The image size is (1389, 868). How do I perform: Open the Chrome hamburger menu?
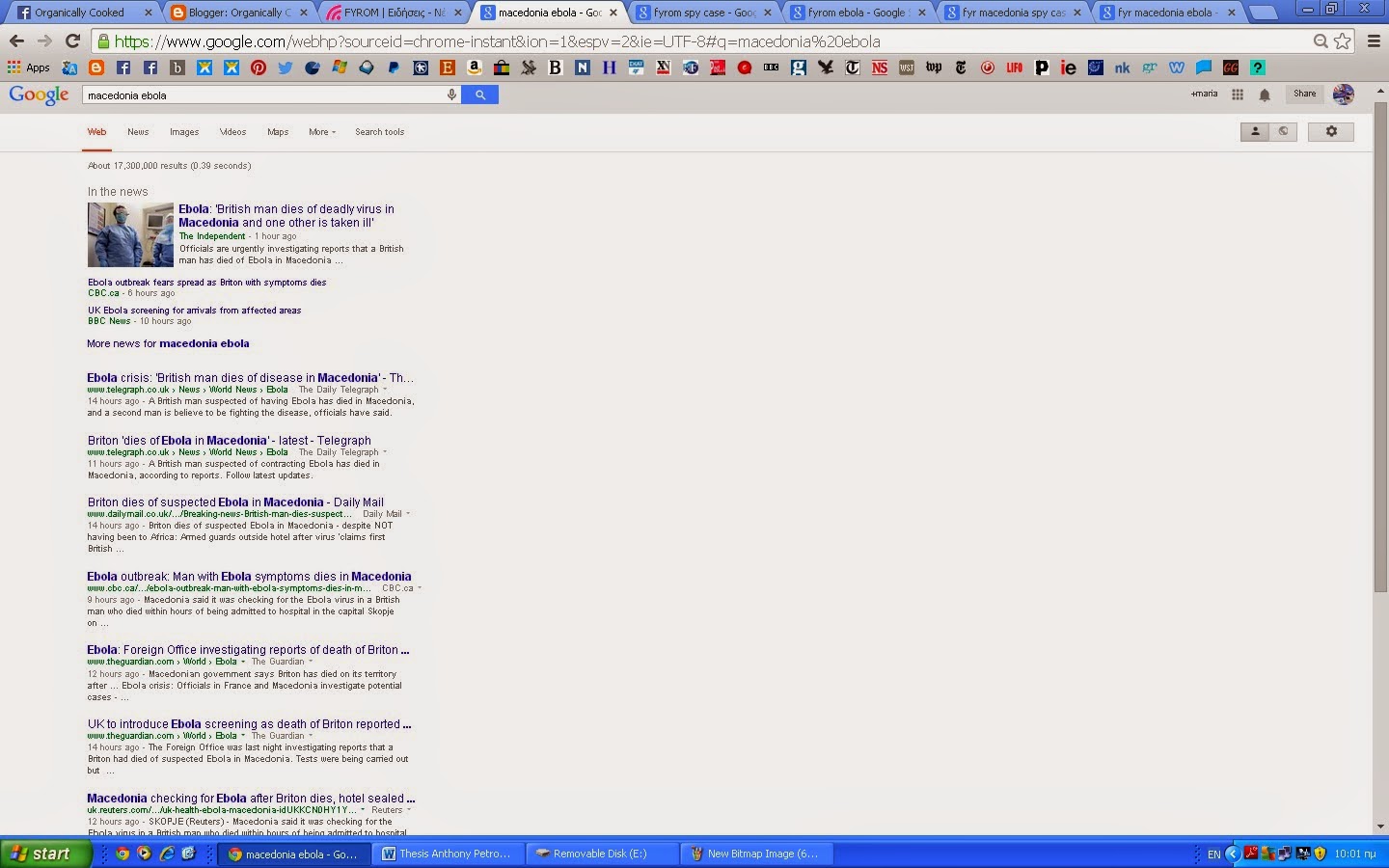coord(1374,41)
